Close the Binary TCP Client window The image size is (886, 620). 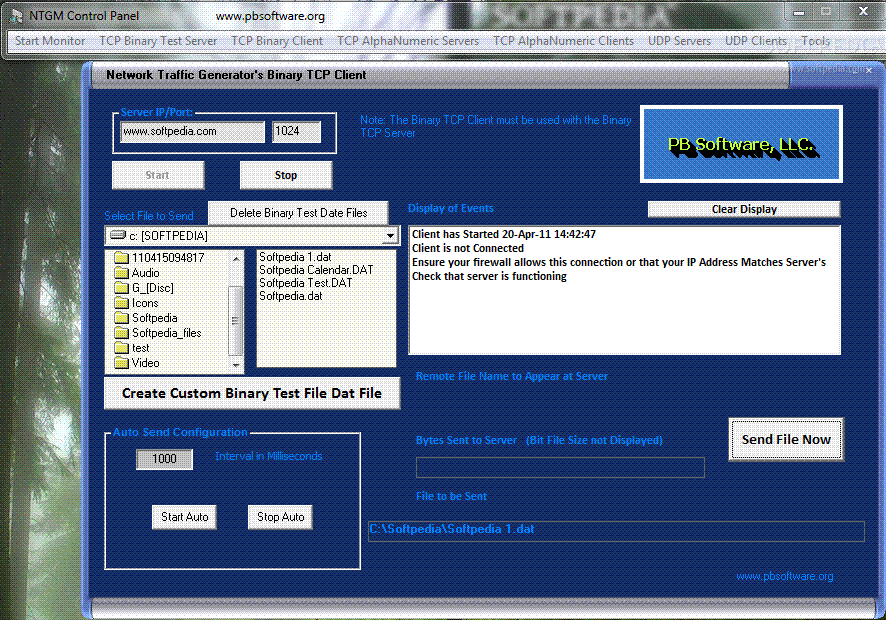(869, 70)
